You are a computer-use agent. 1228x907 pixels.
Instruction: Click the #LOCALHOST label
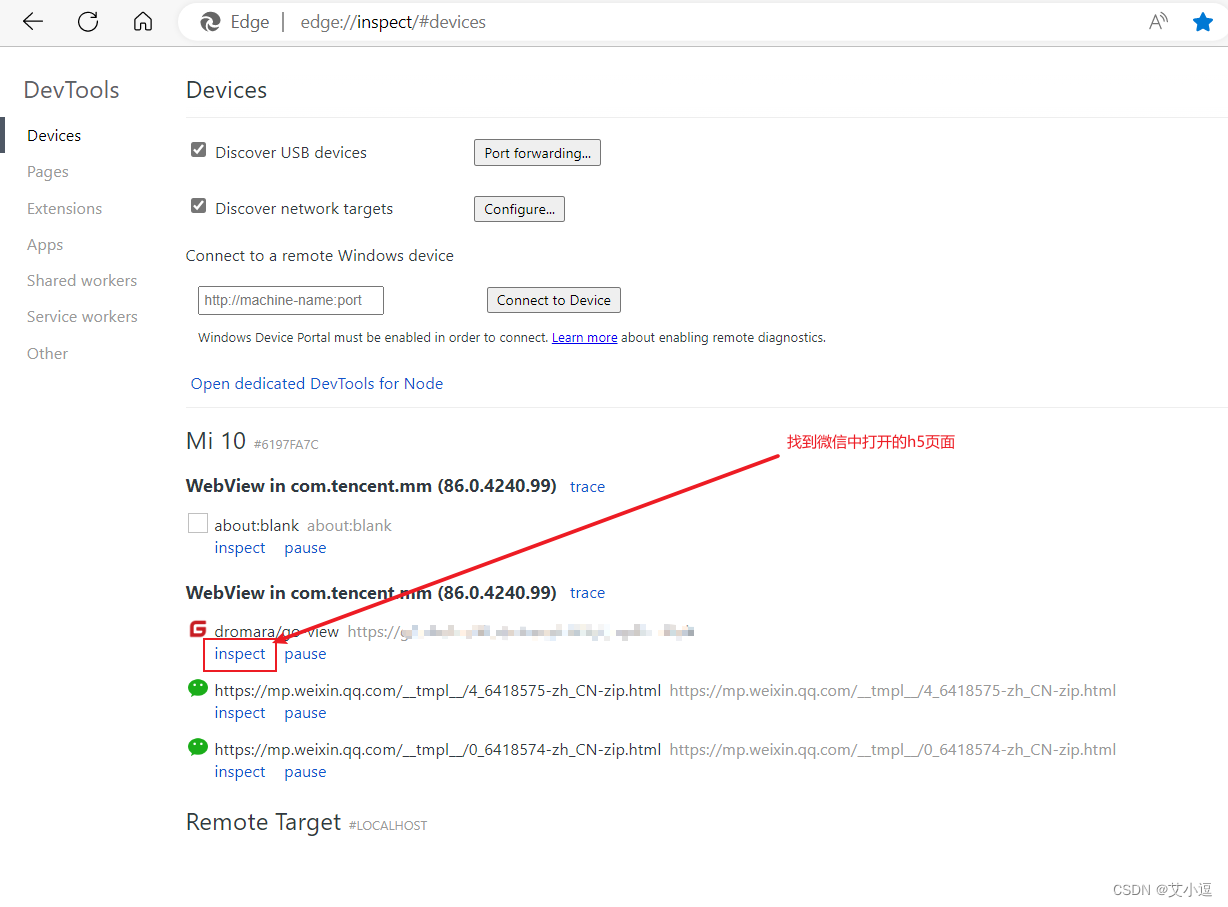[388, 826]
